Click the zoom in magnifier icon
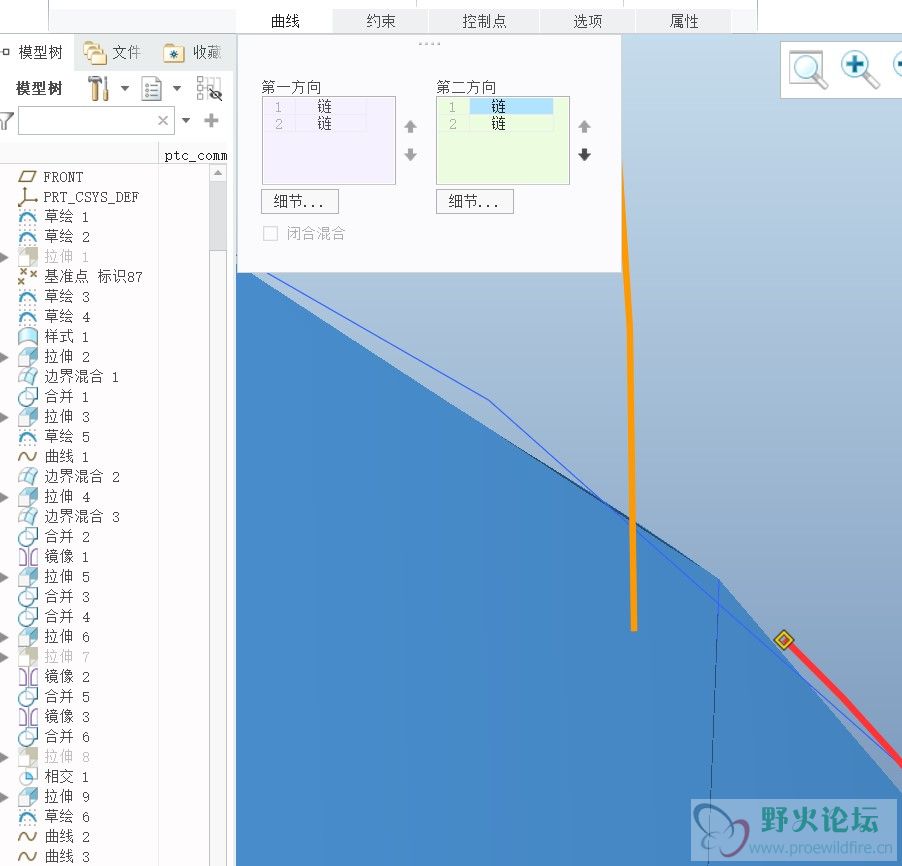 click(860, 70)
